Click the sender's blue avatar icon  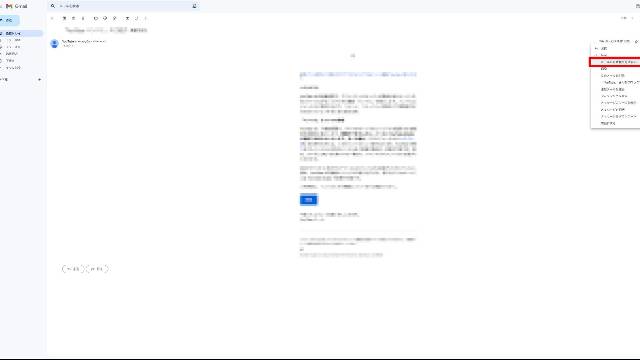coord(54,43)
